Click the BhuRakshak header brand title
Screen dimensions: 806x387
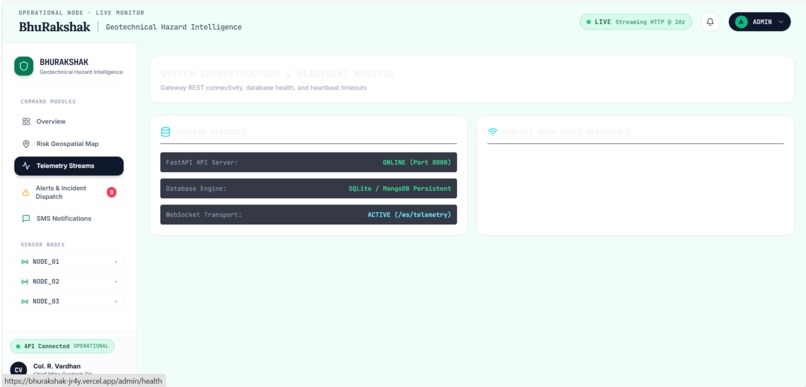54,27
